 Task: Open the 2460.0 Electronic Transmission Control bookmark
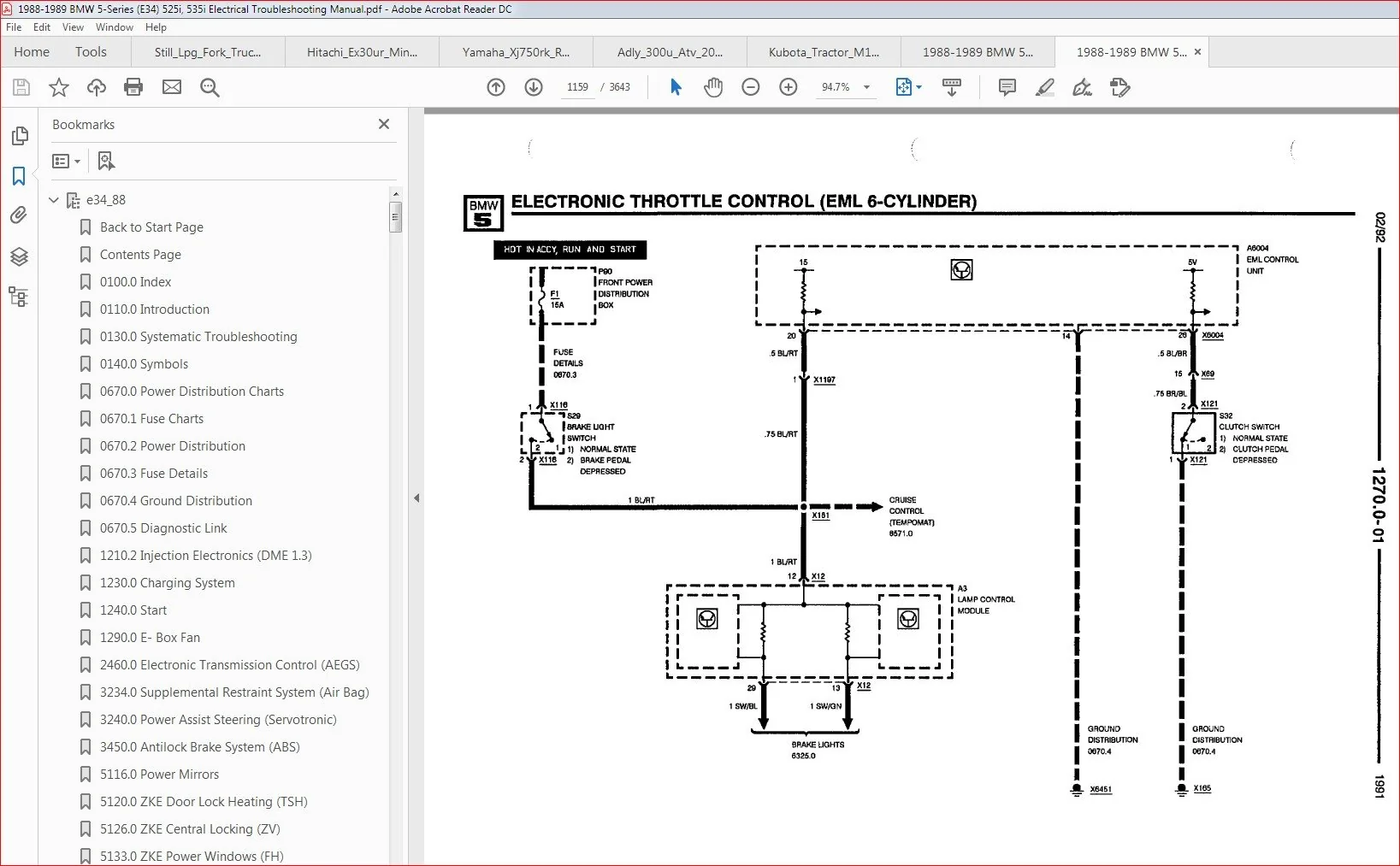tap(229, 665)
